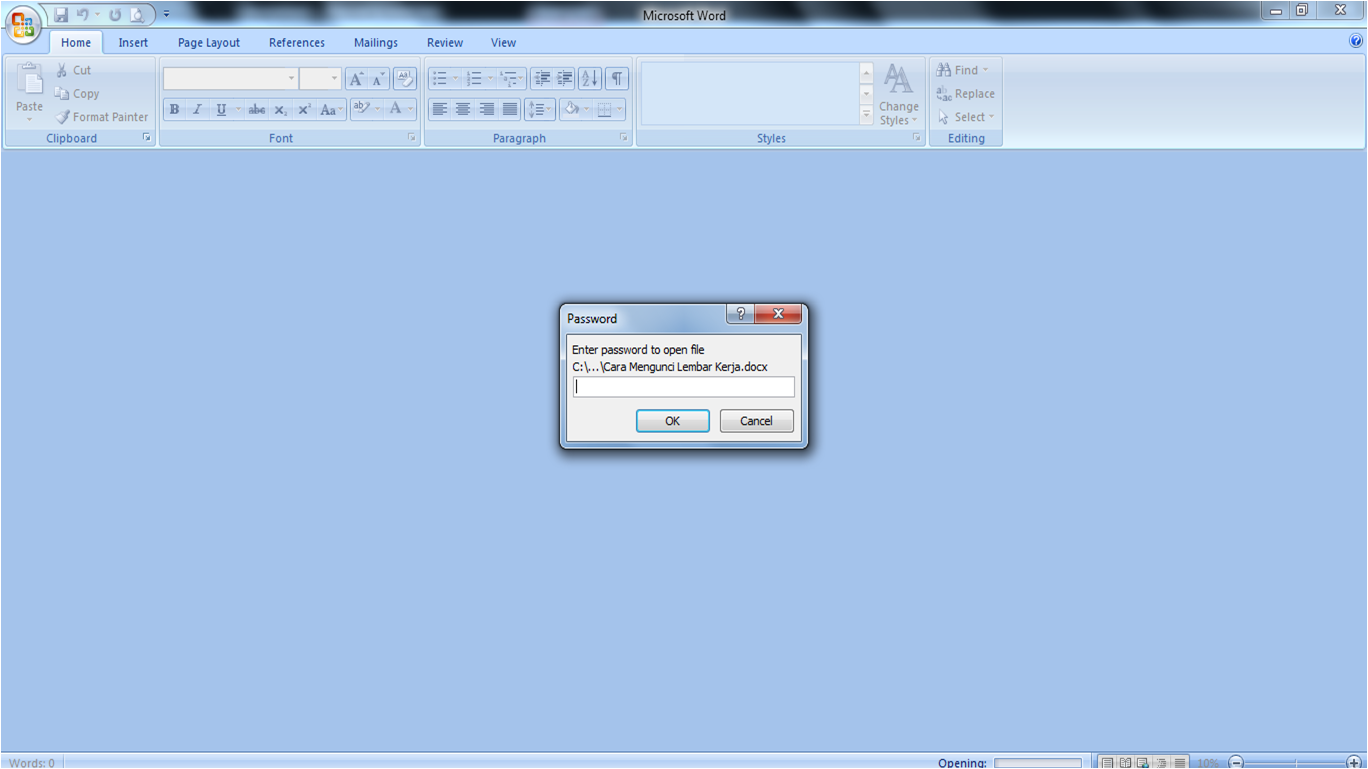Viewport: 1368px width, 769px height.
Task: Select the Format Painter tool
Action: click(x=102, y=116)
